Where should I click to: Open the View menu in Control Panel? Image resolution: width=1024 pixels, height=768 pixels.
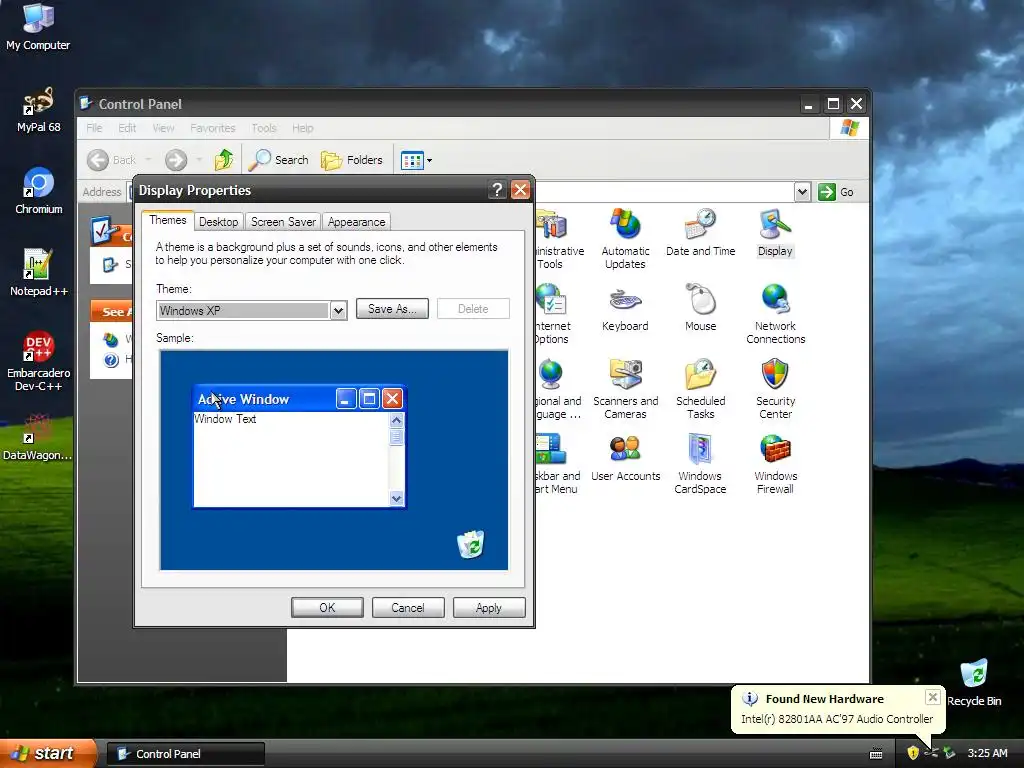pos(163,128)
